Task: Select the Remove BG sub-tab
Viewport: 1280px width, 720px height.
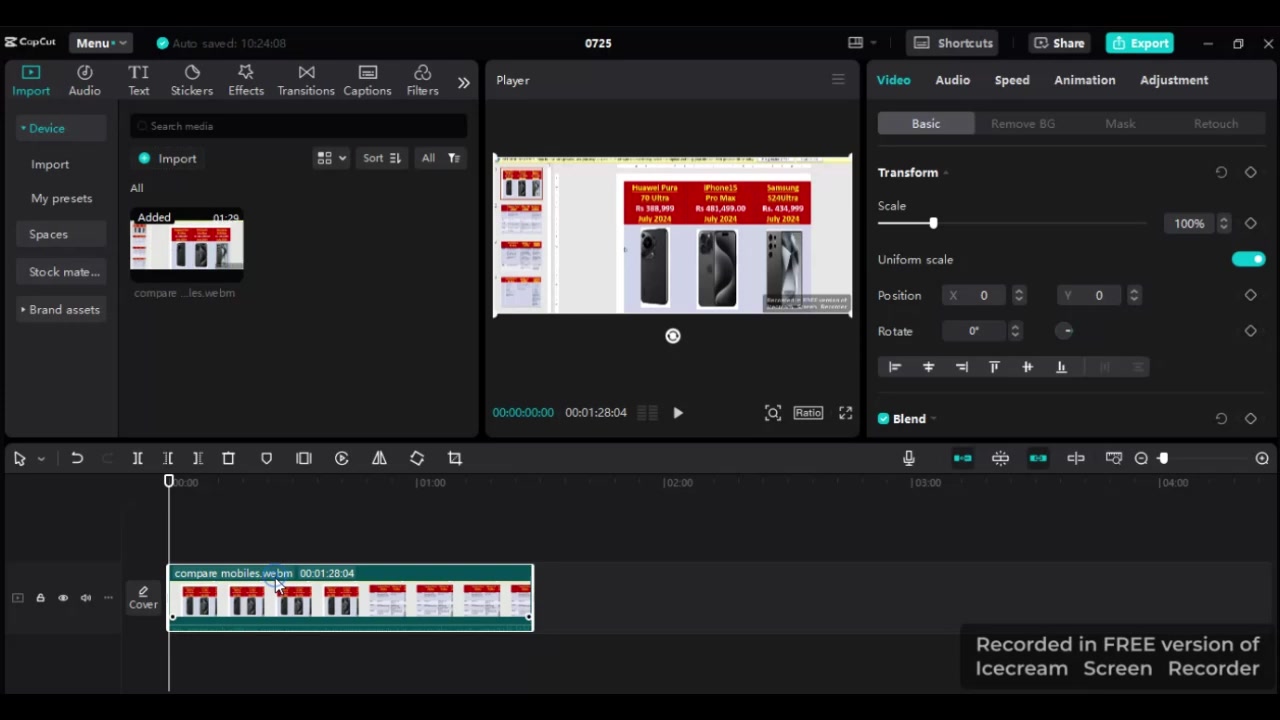Action: (x=1023, y=123)
